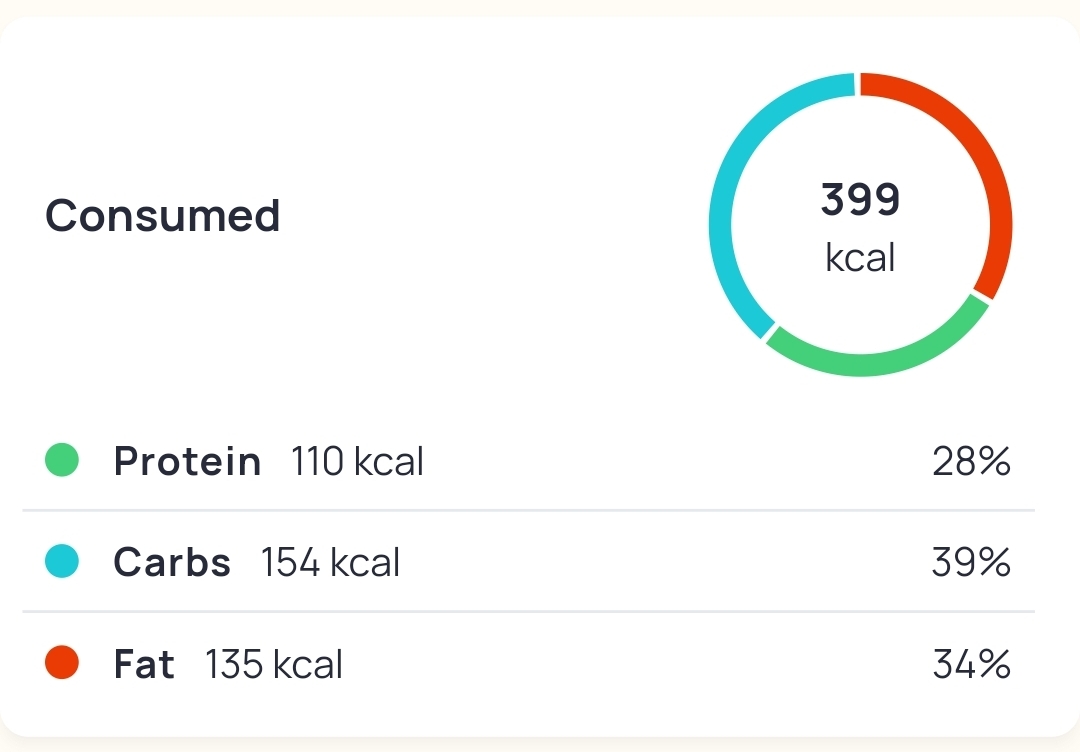Click the divider line between Protein and Carbs
This screenshot has height=752, width=1080.
pos(528,510)
